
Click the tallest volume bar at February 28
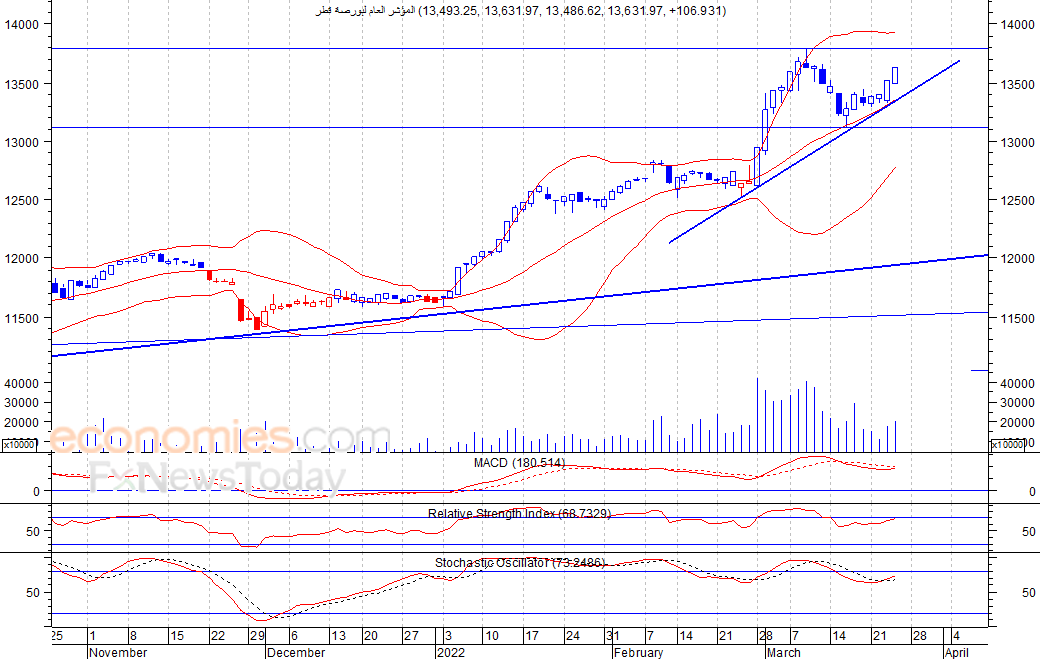[757, 415]
